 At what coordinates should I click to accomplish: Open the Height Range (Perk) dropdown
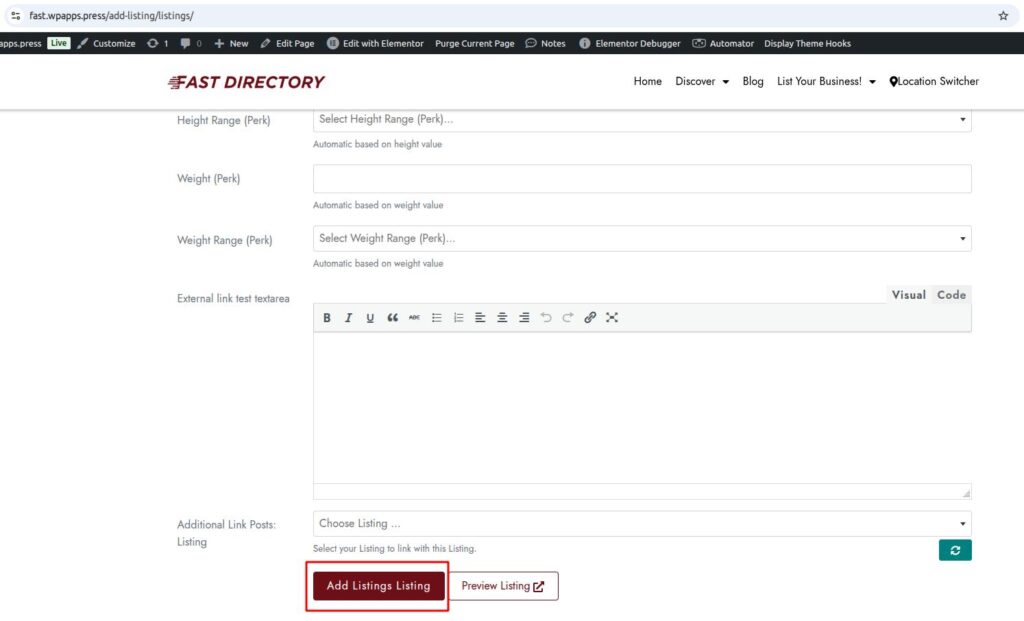click(x=641, y=119)
